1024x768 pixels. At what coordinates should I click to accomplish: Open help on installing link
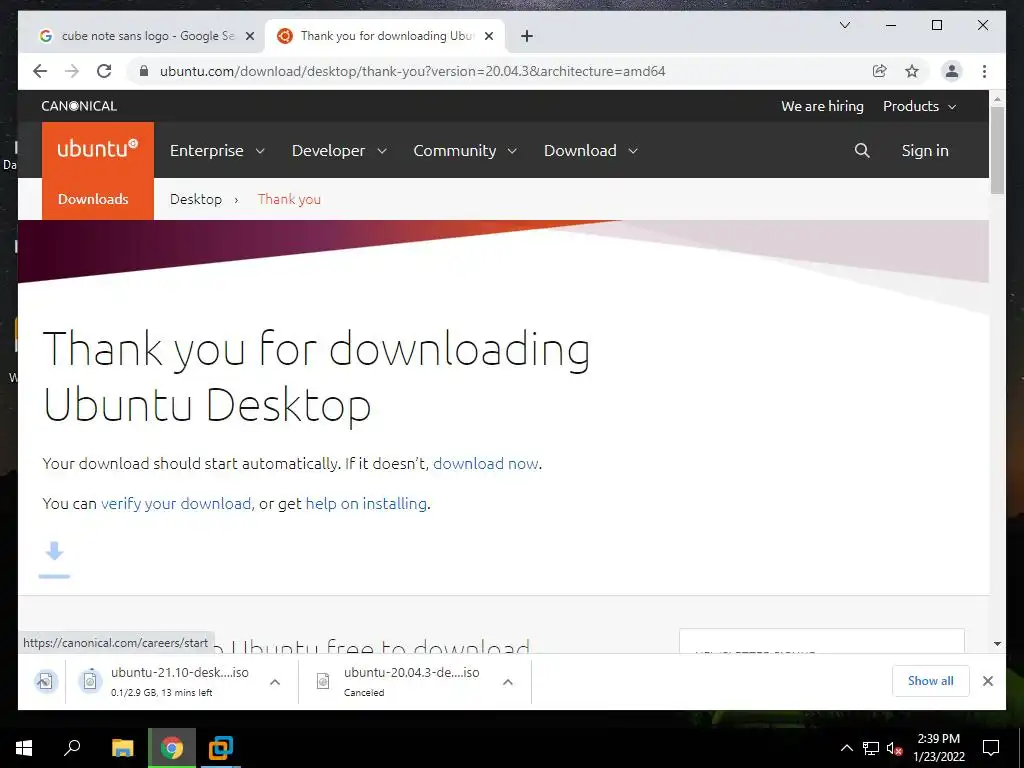pos(366,504)
